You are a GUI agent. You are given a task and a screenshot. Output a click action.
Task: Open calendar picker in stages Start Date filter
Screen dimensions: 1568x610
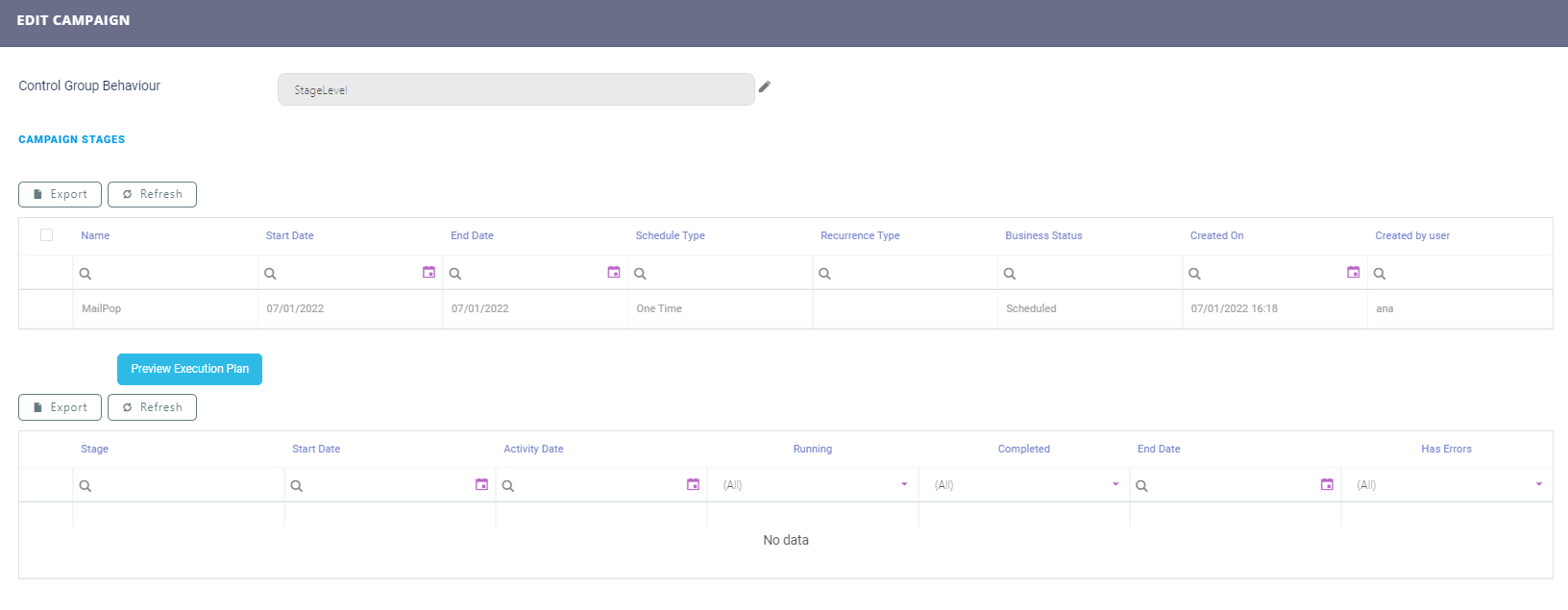(x=429, y=273)
